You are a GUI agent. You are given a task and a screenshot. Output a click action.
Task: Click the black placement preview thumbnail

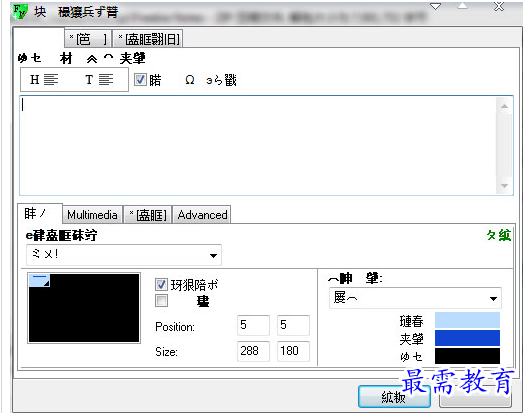84,308
